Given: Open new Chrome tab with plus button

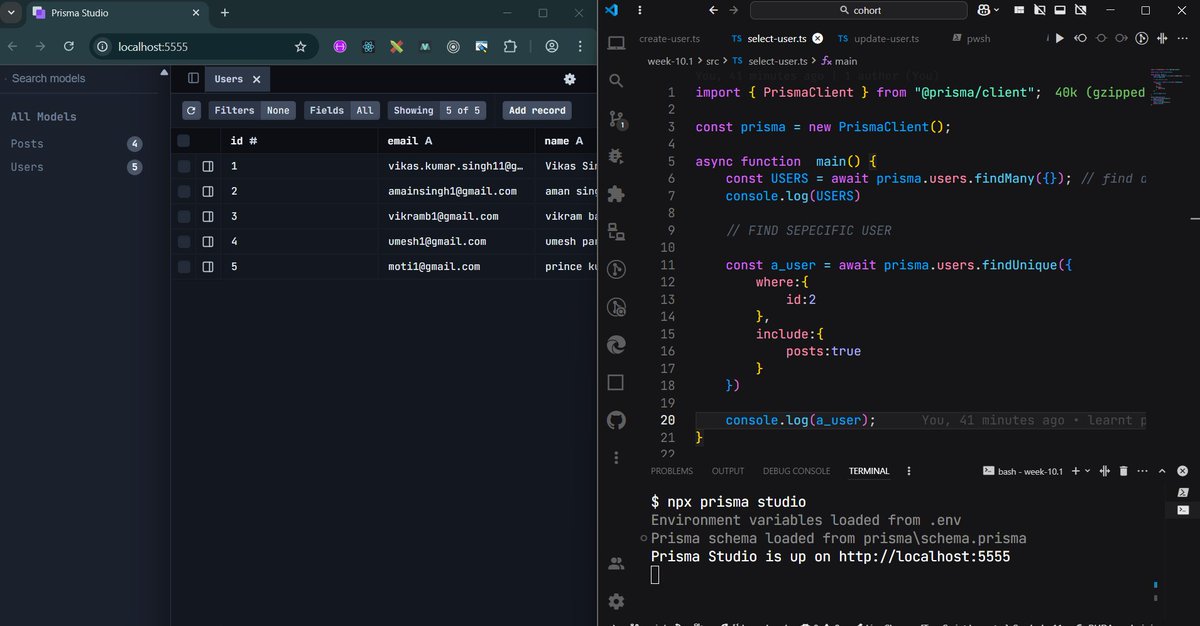Looking at the screenshot, I should [224, 13].
